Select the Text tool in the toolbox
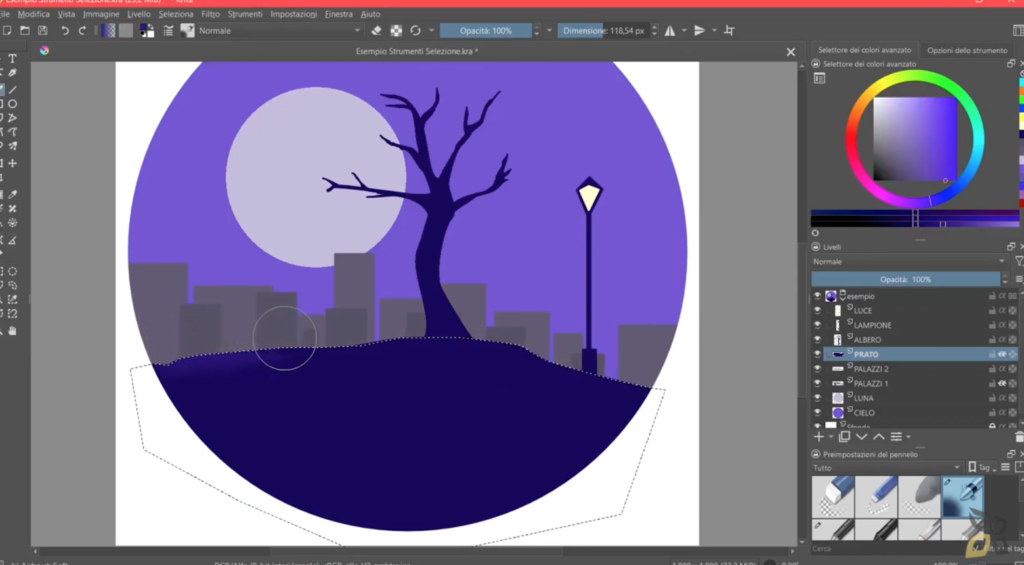 (x=12, y=59)
